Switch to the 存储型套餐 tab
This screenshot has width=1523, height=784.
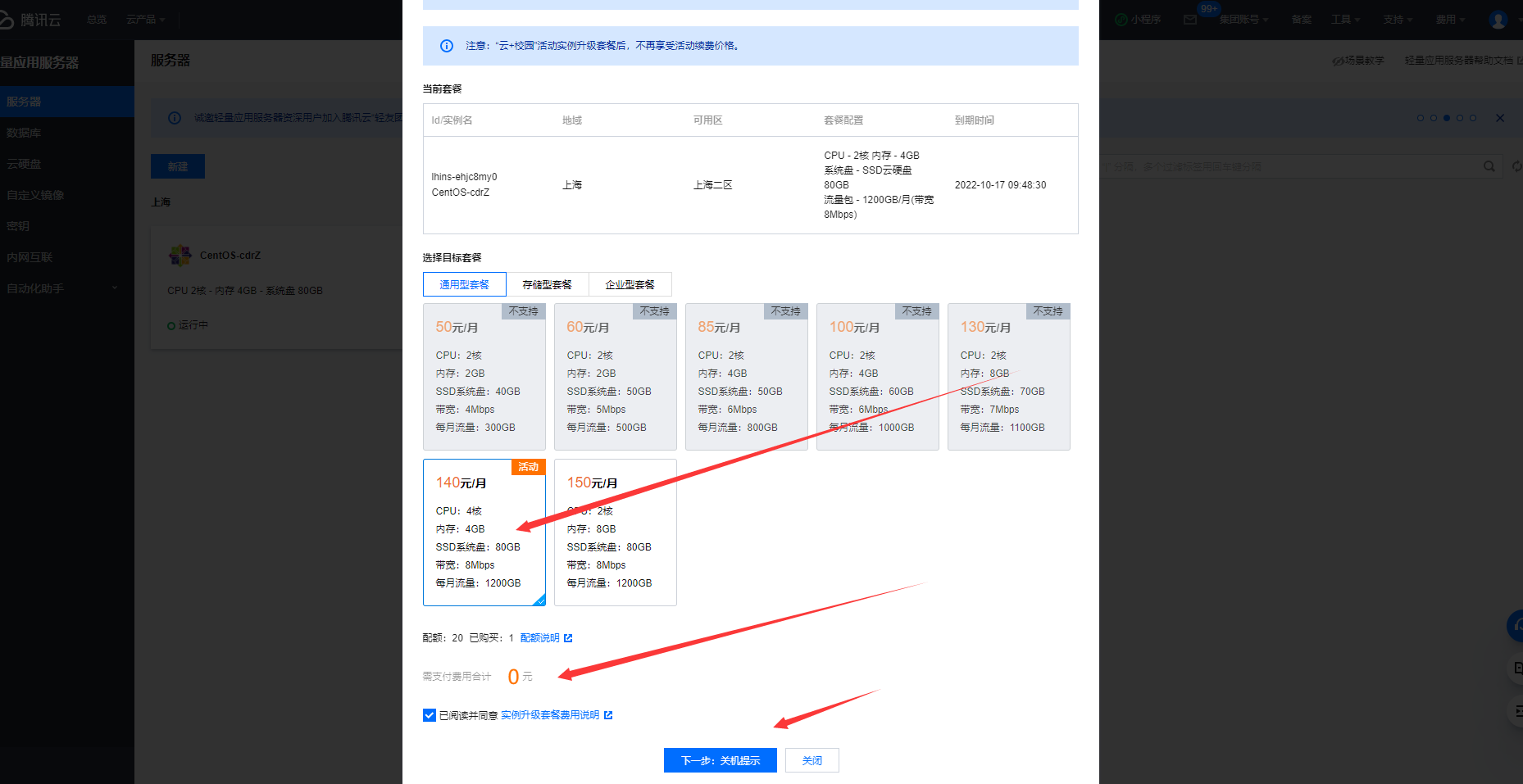point(548,284)
